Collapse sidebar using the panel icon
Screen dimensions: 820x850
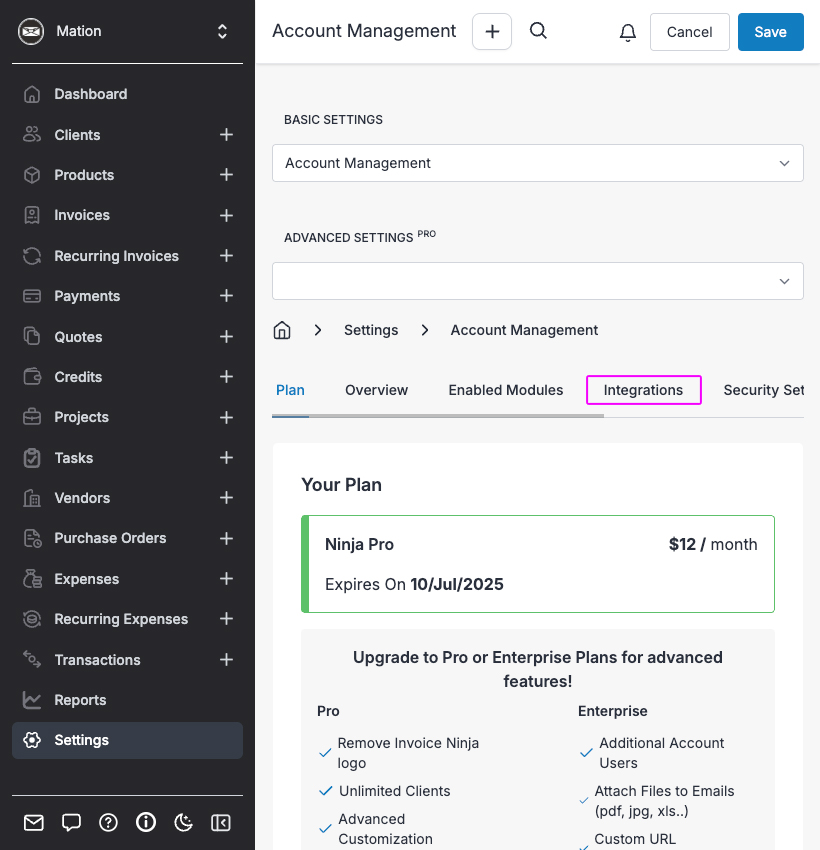pos(221,822)
